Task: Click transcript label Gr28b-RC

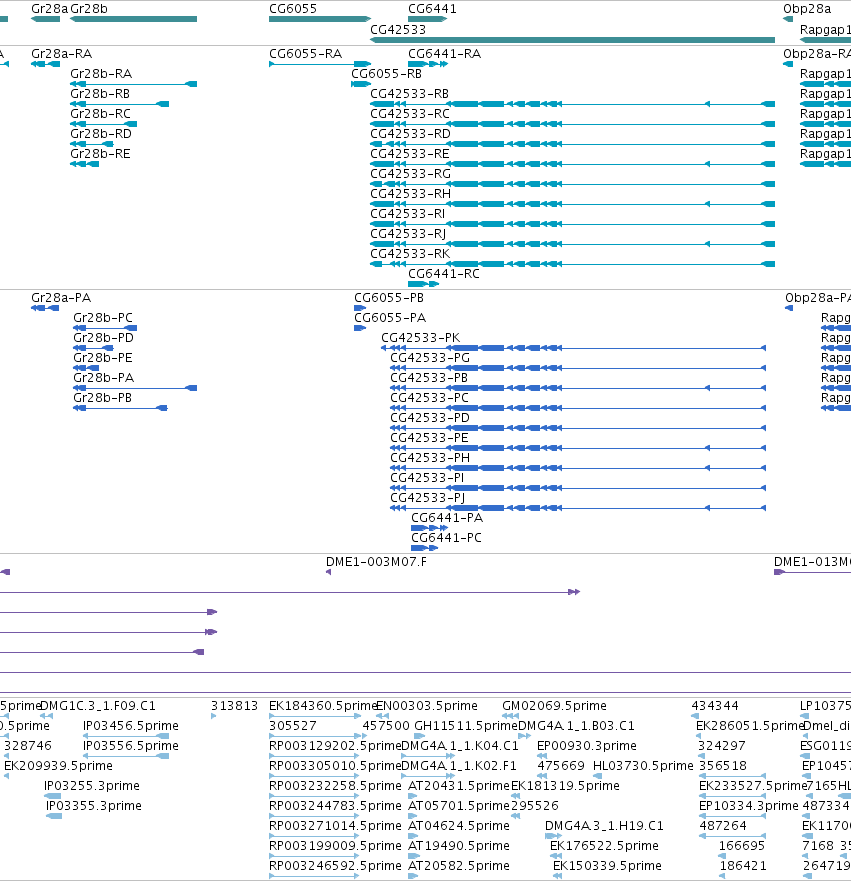Action: [100, 114]
